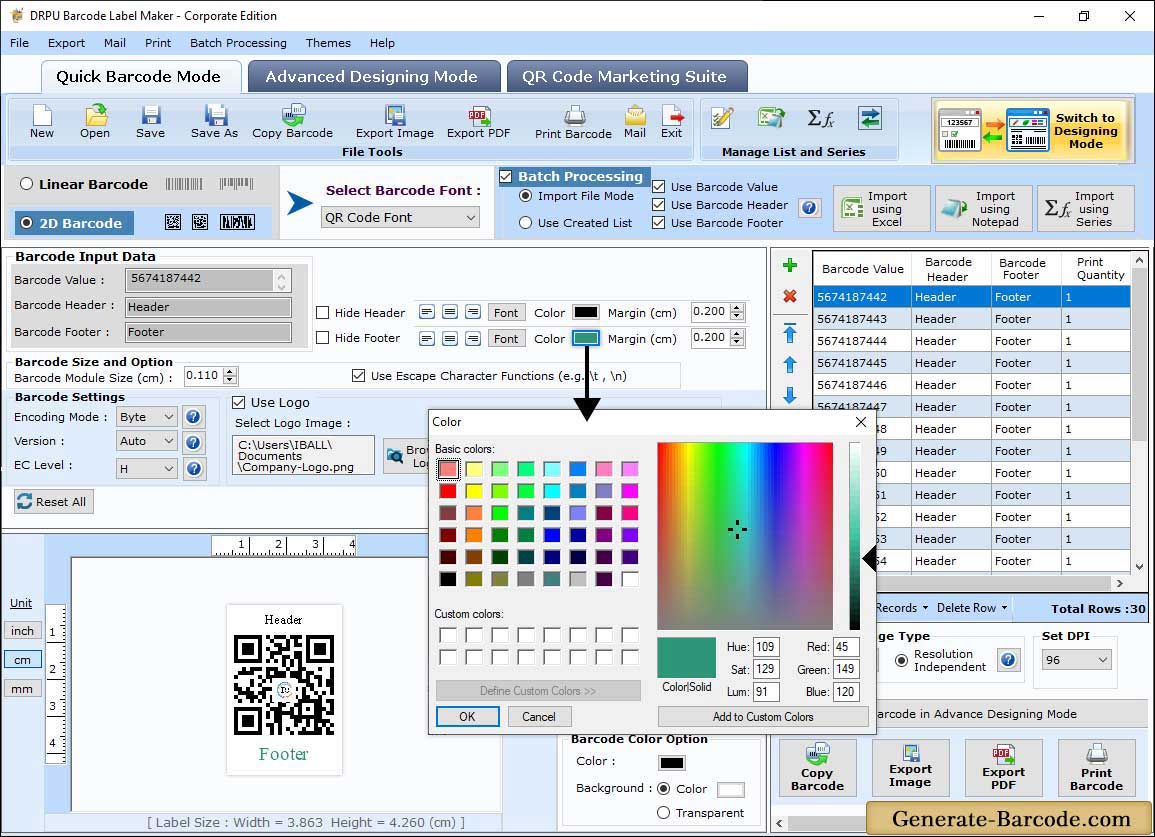The width and height of the screenshot is (1155, 837).
Task: Click the Hue value field
Action: (766, 647)
